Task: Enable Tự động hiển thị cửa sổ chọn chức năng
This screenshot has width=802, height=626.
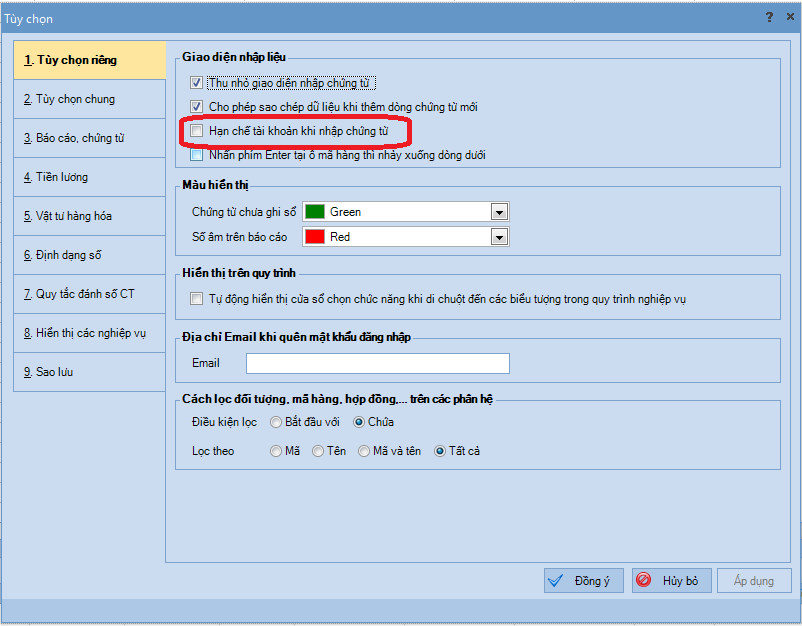Action: coord(197,299)
